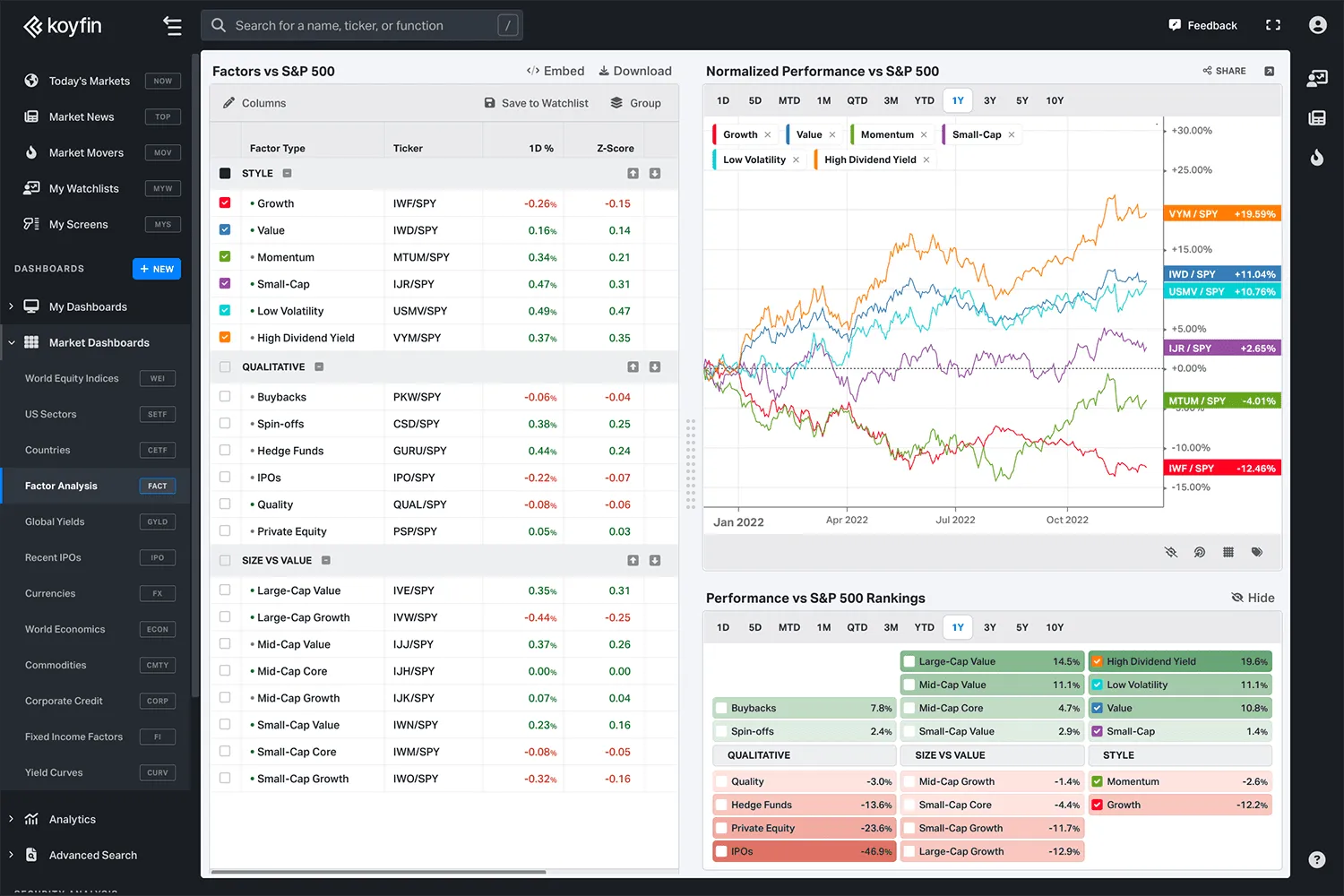This screenshot has width=1344, height=896.
Task: Check the Large-Cap Value row checkbox
Action: 225,590
